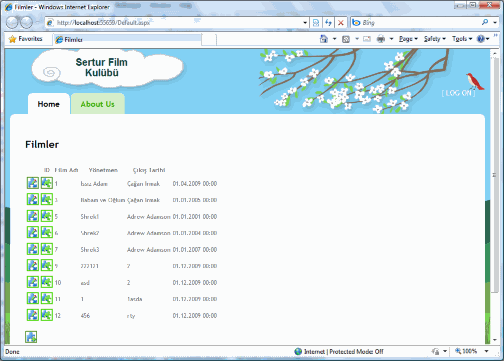504x361 pixels.
Task: Click the Print icon in the command bar
Action: point(381,39)
